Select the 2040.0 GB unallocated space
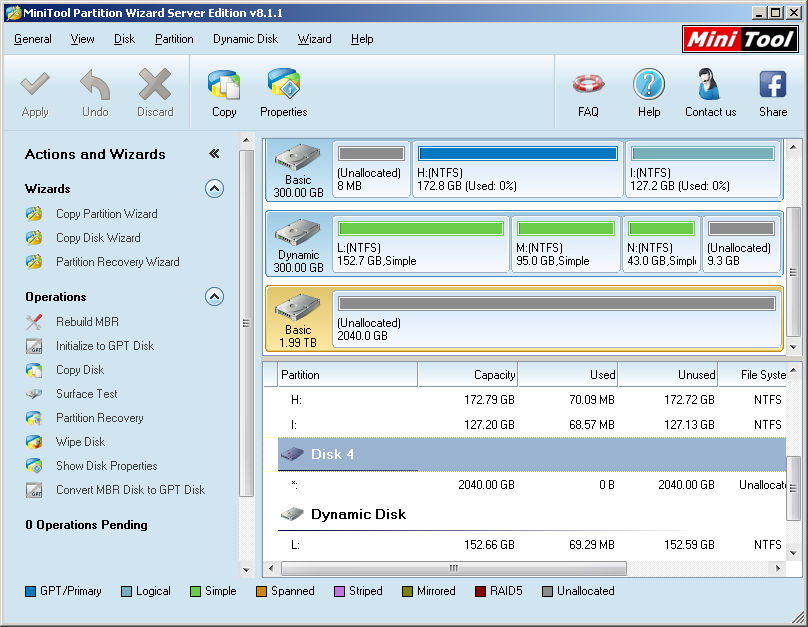 [557, 319]
